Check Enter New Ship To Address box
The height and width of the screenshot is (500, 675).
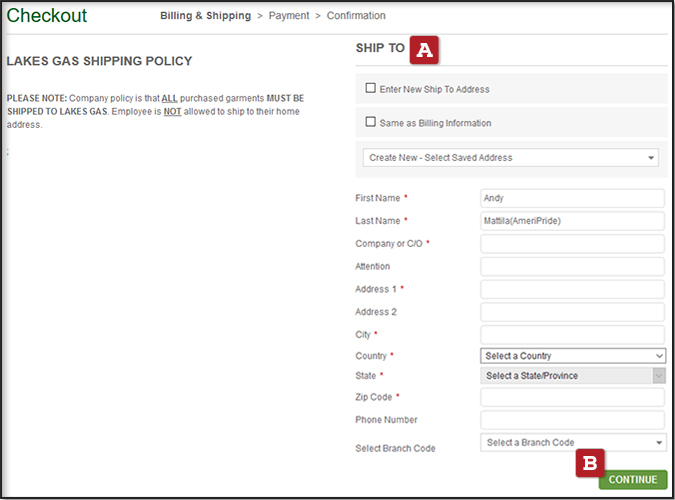click(370, 89)
